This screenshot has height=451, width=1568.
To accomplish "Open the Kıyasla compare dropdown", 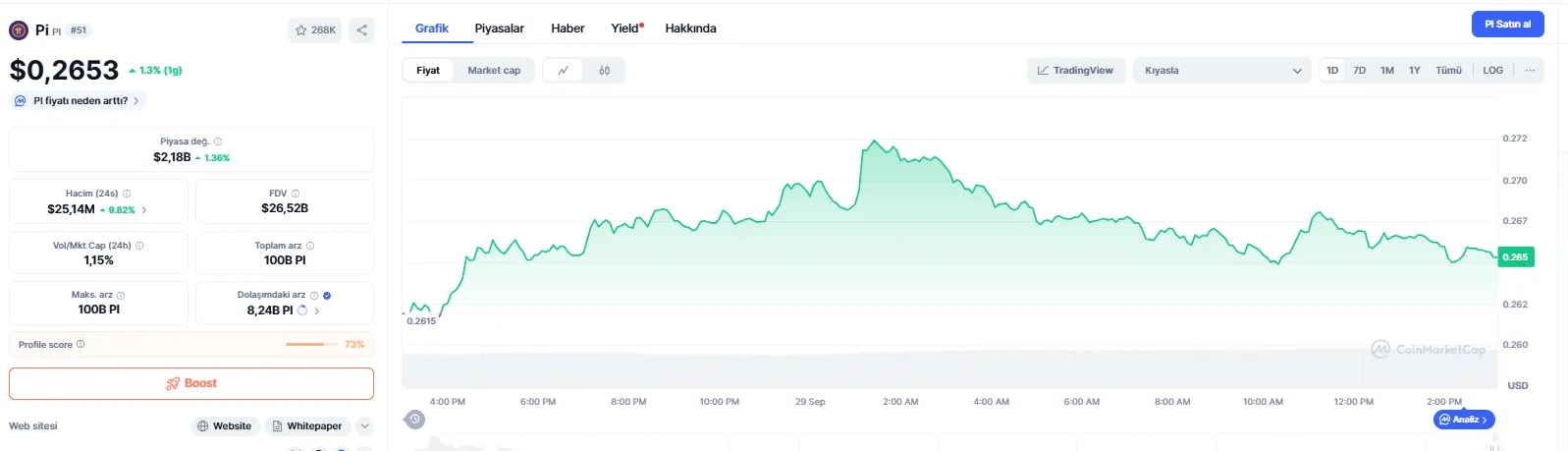I will (x=1222, y=71).
